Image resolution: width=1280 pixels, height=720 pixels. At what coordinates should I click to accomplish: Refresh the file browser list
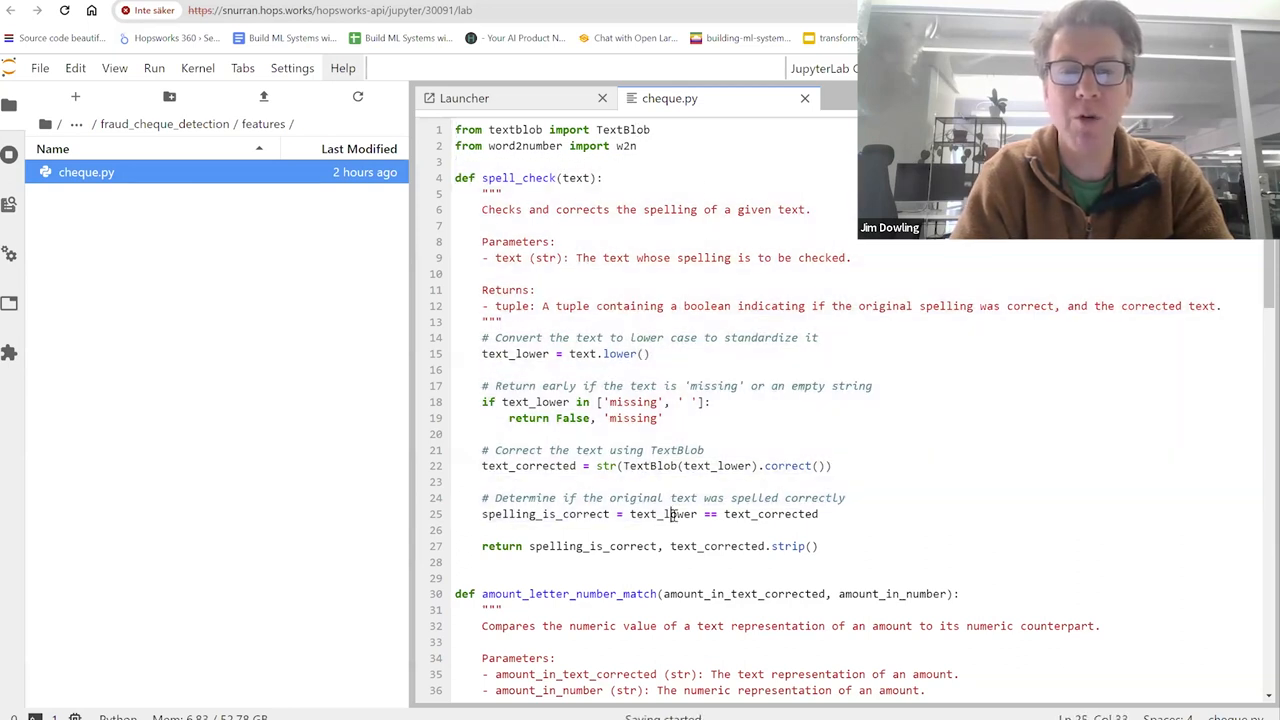[x=358, y=97]
